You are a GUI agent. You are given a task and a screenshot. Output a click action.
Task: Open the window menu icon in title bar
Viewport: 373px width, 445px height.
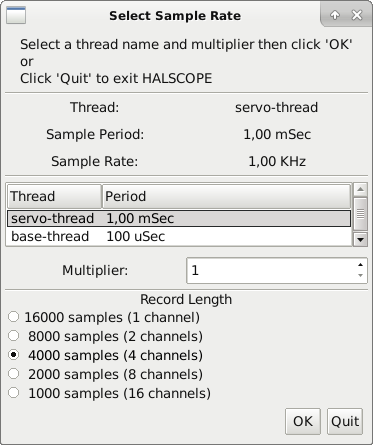pos(16,15)
